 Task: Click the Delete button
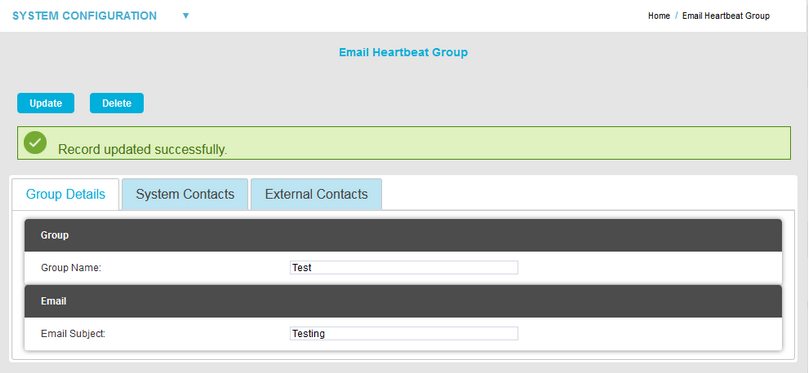tap(117, 103)
